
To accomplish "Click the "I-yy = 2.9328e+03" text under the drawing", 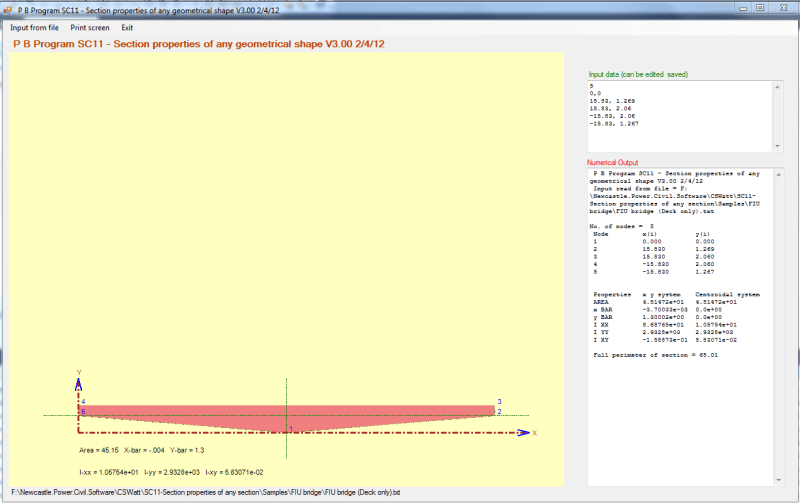I will click(x=172, y=472).
